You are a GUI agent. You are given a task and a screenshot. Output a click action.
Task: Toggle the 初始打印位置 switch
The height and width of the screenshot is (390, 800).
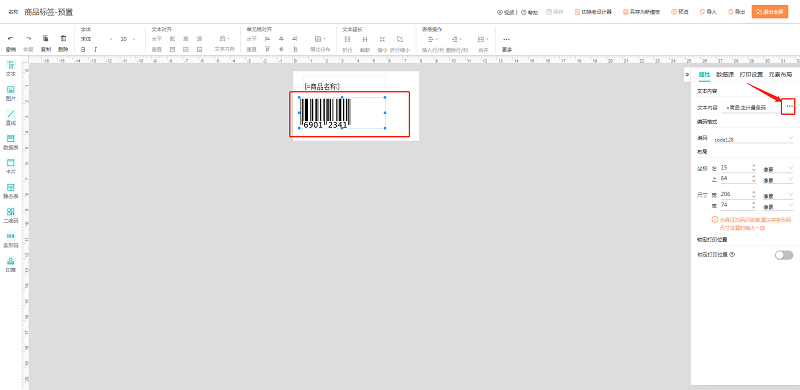(x=784, y=255)
